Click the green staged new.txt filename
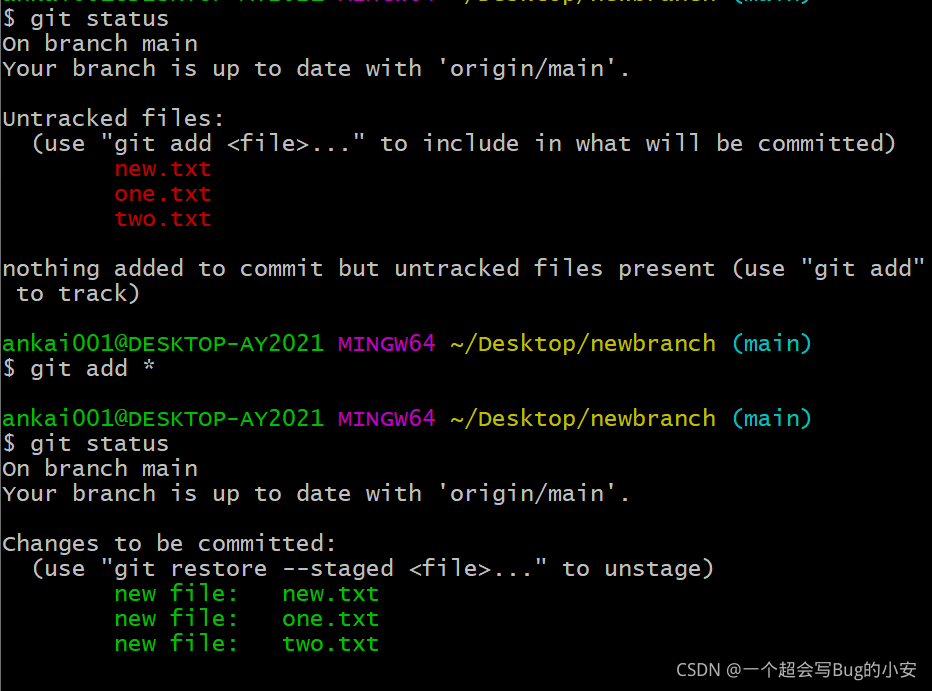The height and width of the screenshot is (691, 932). click(x=330, y=594)
